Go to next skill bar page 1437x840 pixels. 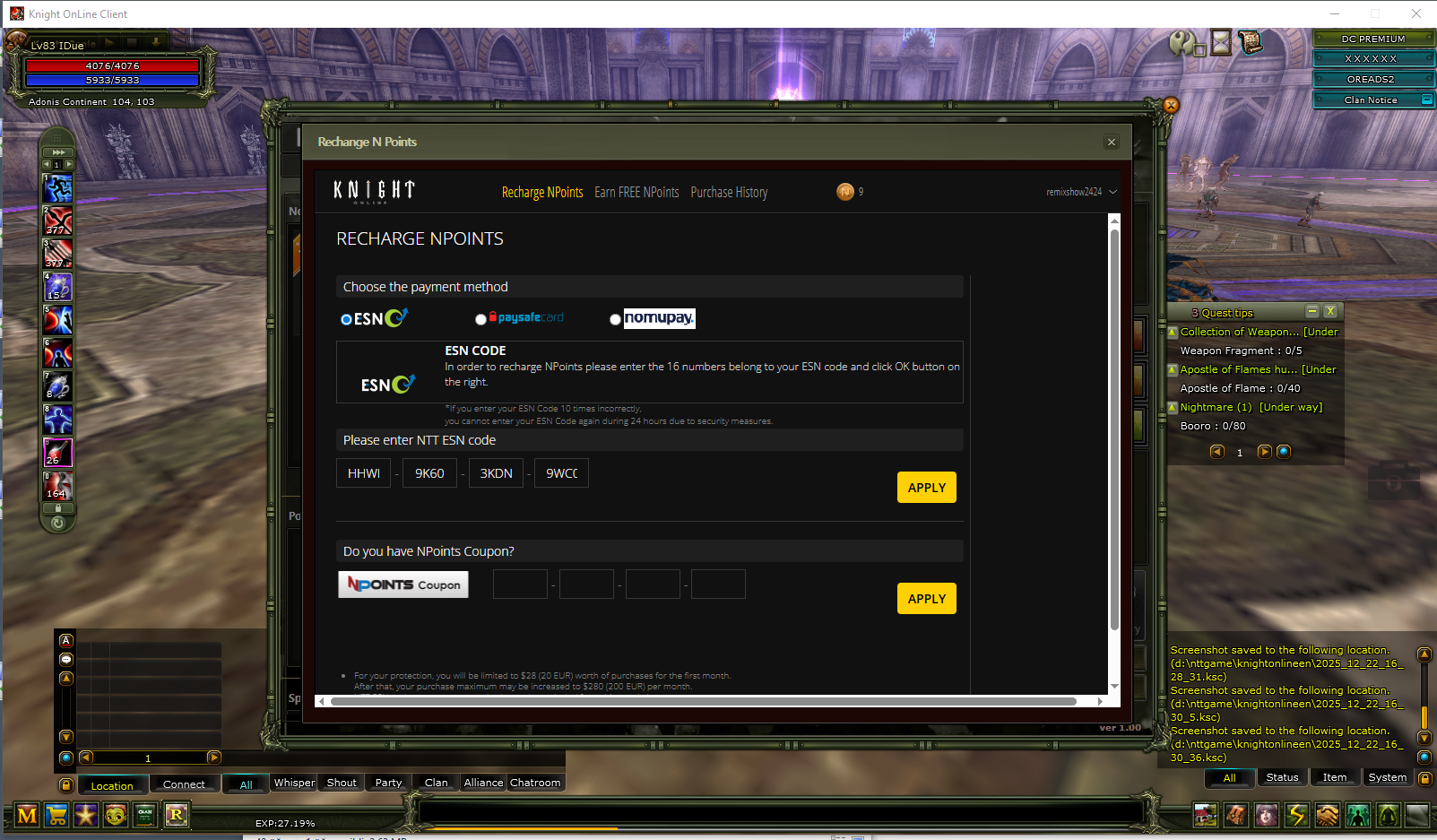69,164
